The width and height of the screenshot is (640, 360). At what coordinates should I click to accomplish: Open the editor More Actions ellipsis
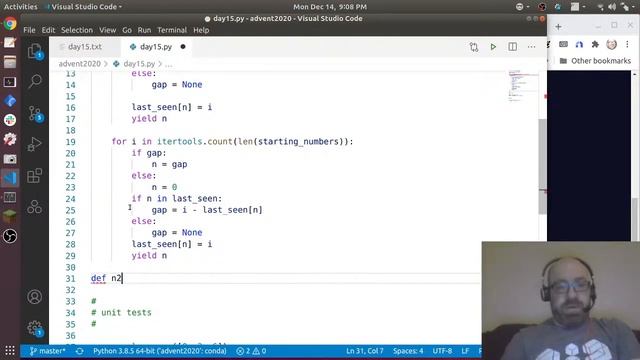[x=531, y=47]
